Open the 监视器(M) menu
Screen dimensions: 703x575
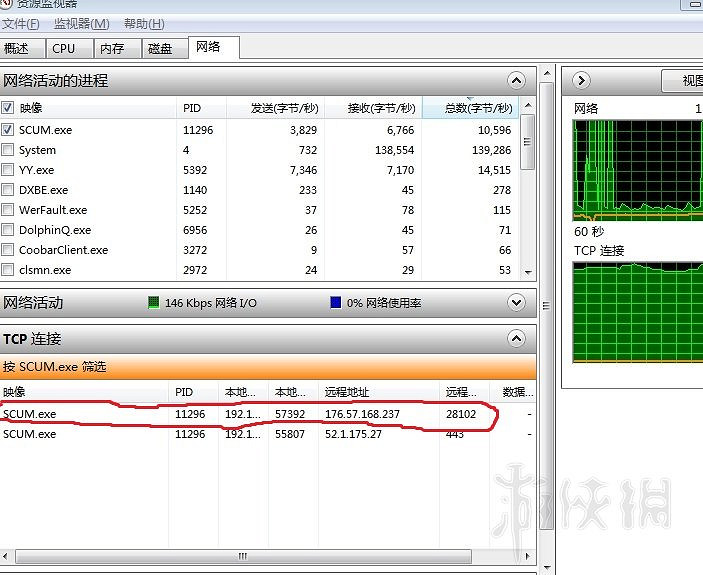click(81, 24)
